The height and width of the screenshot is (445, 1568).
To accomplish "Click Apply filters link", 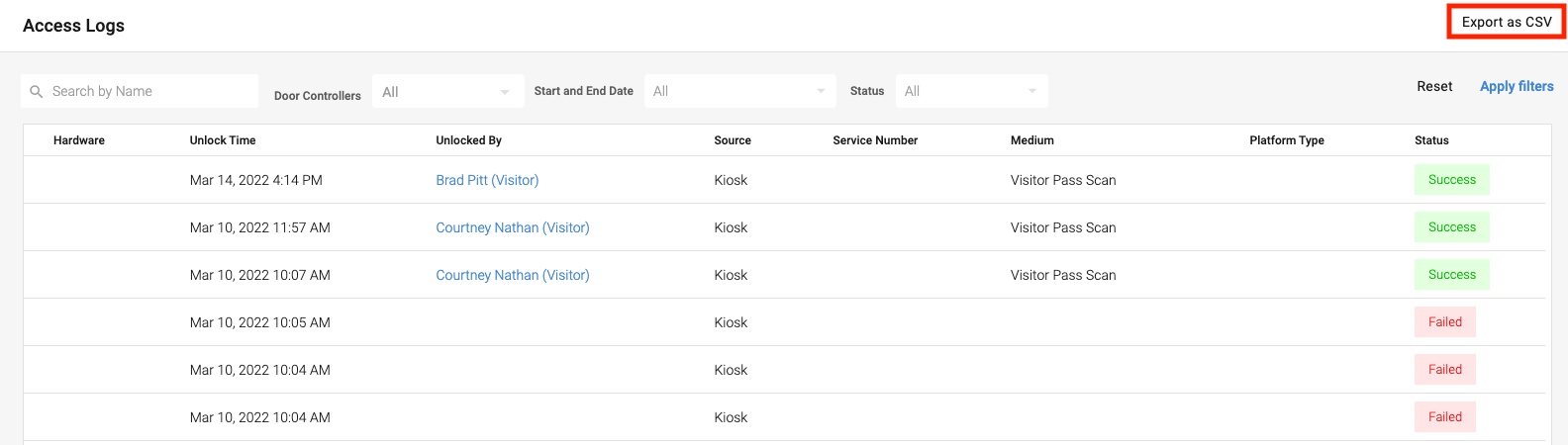I will tap(1517, 87).
